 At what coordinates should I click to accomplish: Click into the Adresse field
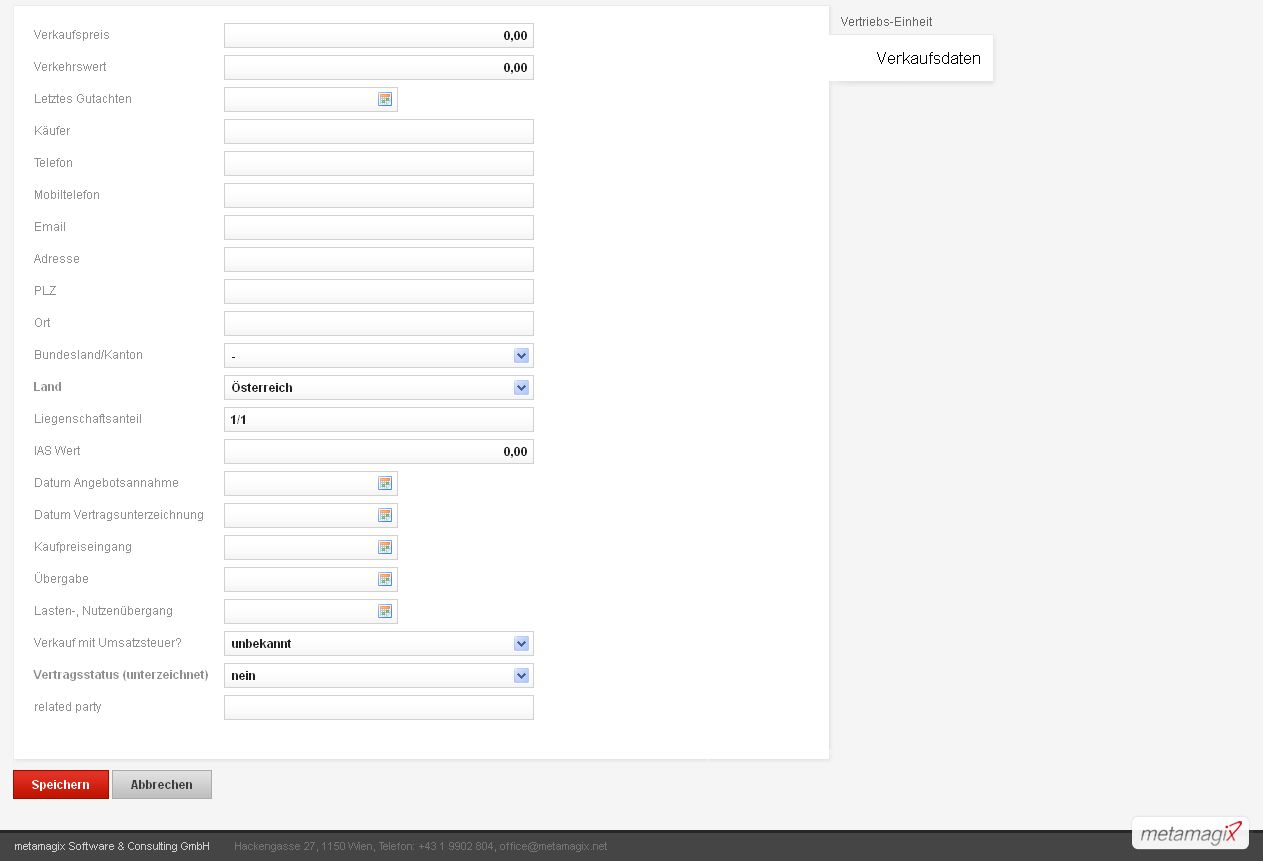379,259
